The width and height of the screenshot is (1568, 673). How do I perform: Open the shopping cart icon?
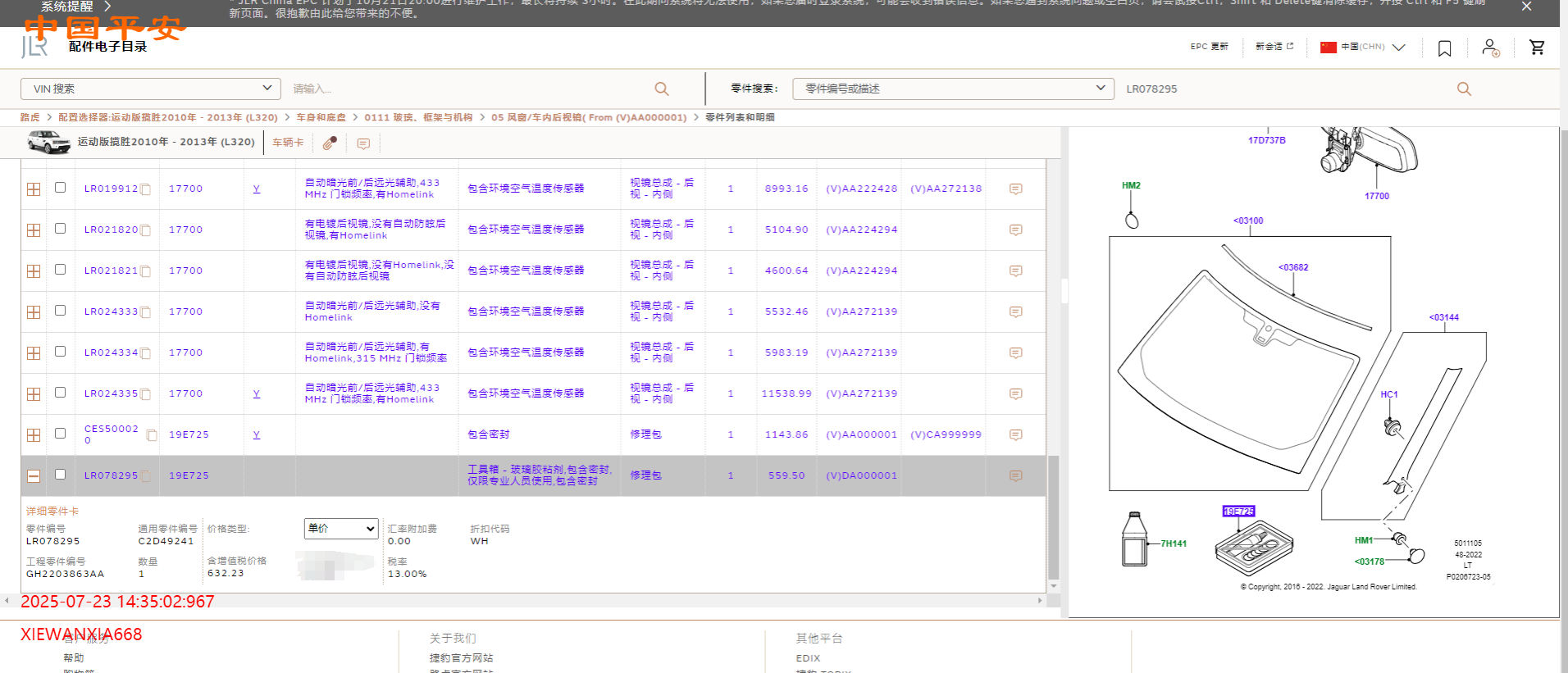click(x=1538, y=48)
